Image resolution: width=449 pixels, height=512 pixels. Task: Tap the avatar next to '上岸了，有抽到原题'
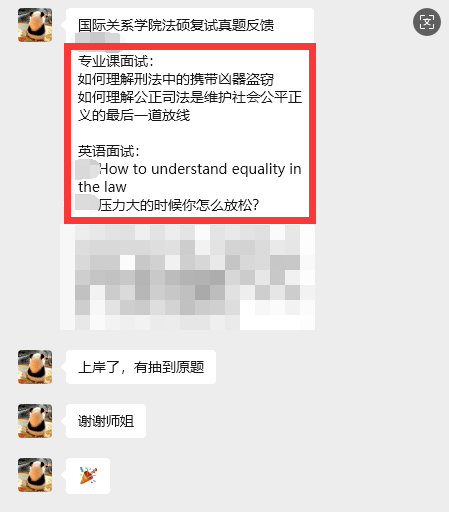pyautogui.click(x=35, y=367)
